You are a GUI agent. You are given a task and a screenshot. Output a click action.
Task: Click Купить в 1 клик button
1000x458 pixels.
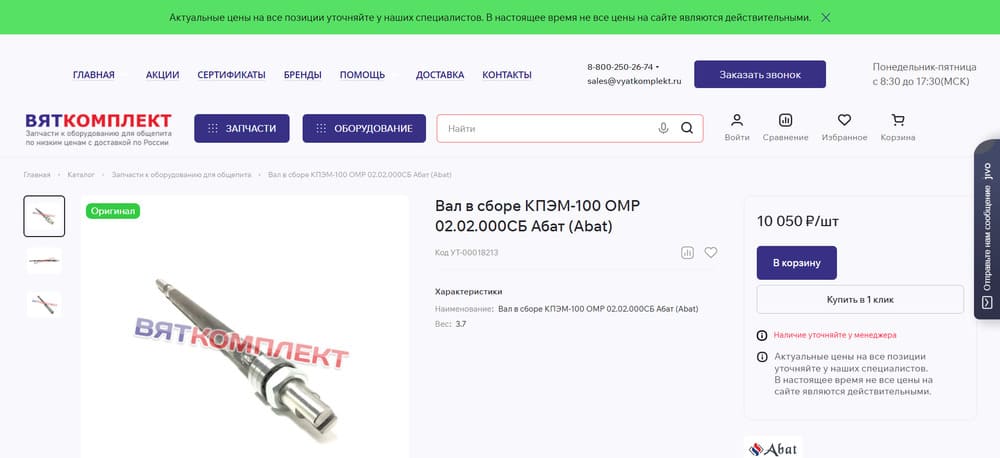pyautogui.click(x=860, y=299)
